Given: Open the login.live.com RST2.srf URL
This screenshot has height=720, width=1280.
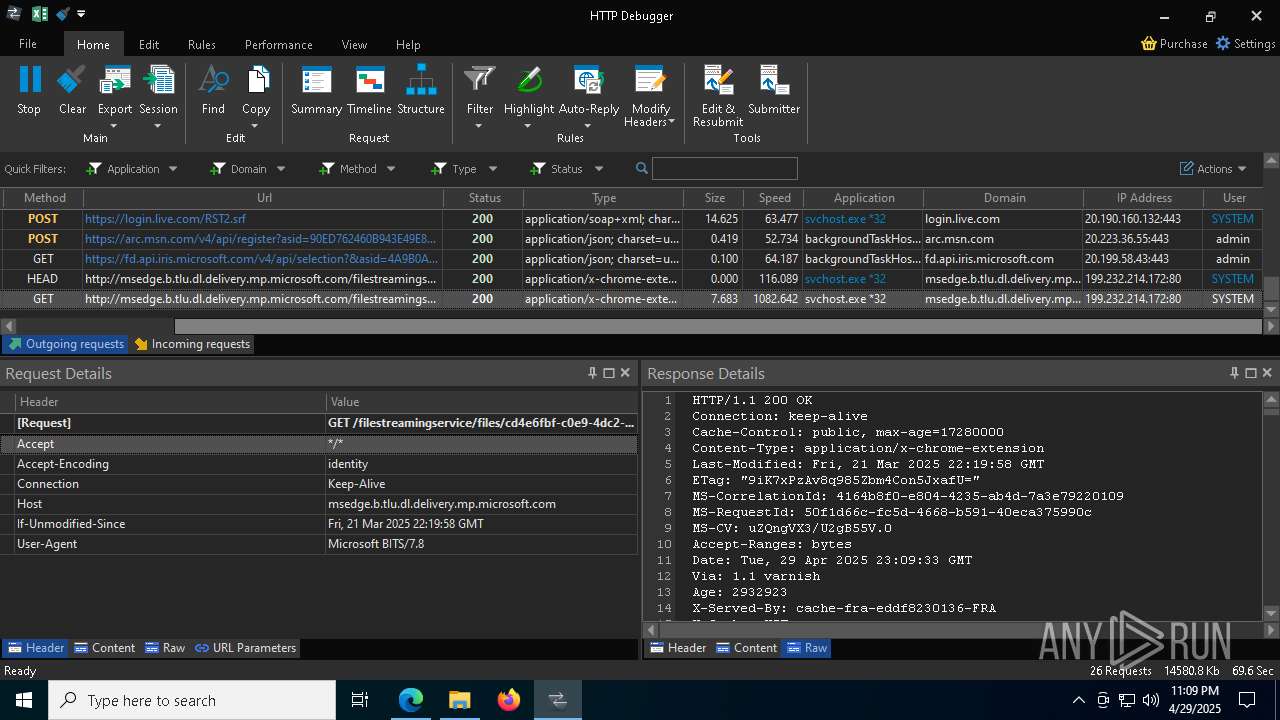Looking at the screenshot, I should [x=165, y=219].
